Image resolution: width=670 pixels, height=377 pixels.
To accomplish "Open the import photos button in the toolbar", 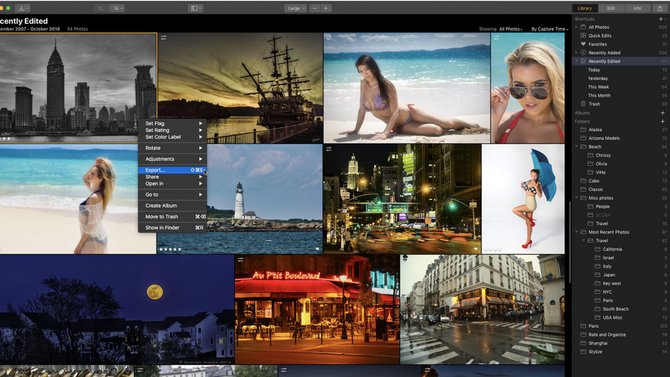I will pos(22,8).
